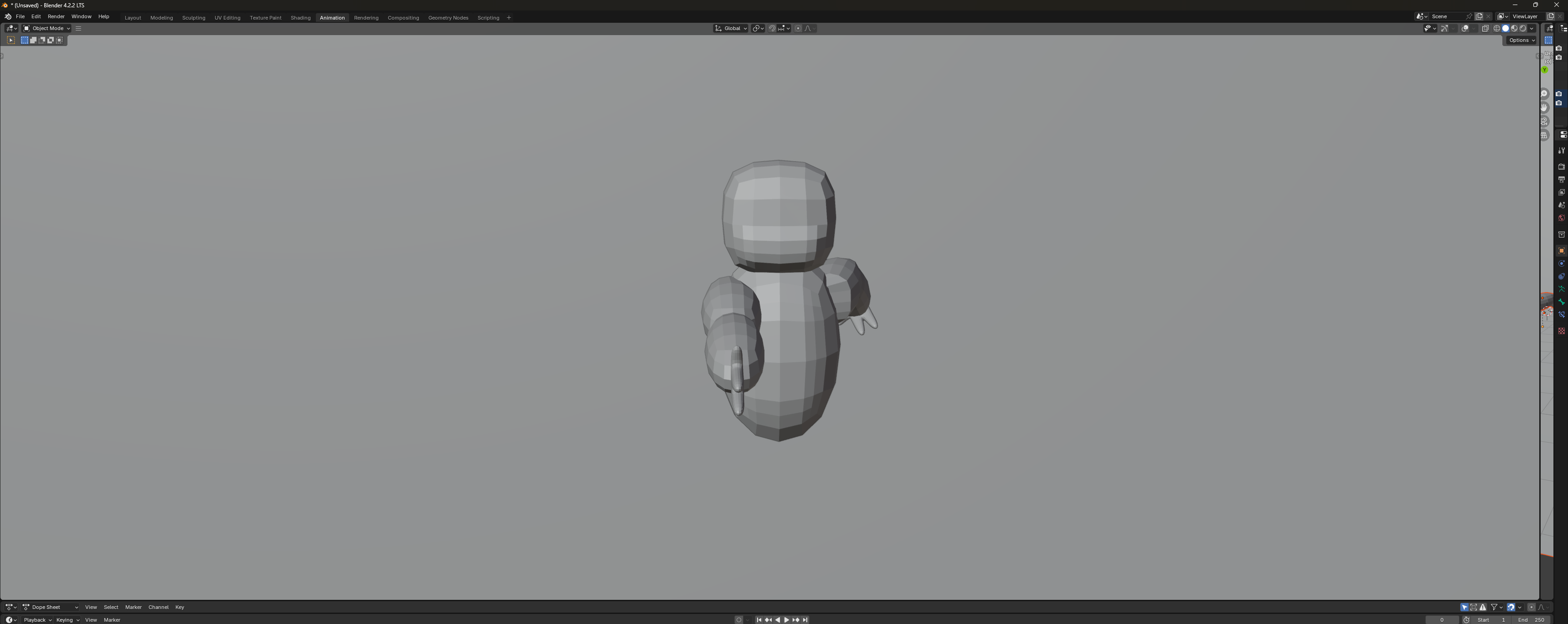Jump to the timeline's first frame
The width and height of the screenshot is (1568, 624).
pyautogui.click(x=759, y=620)
